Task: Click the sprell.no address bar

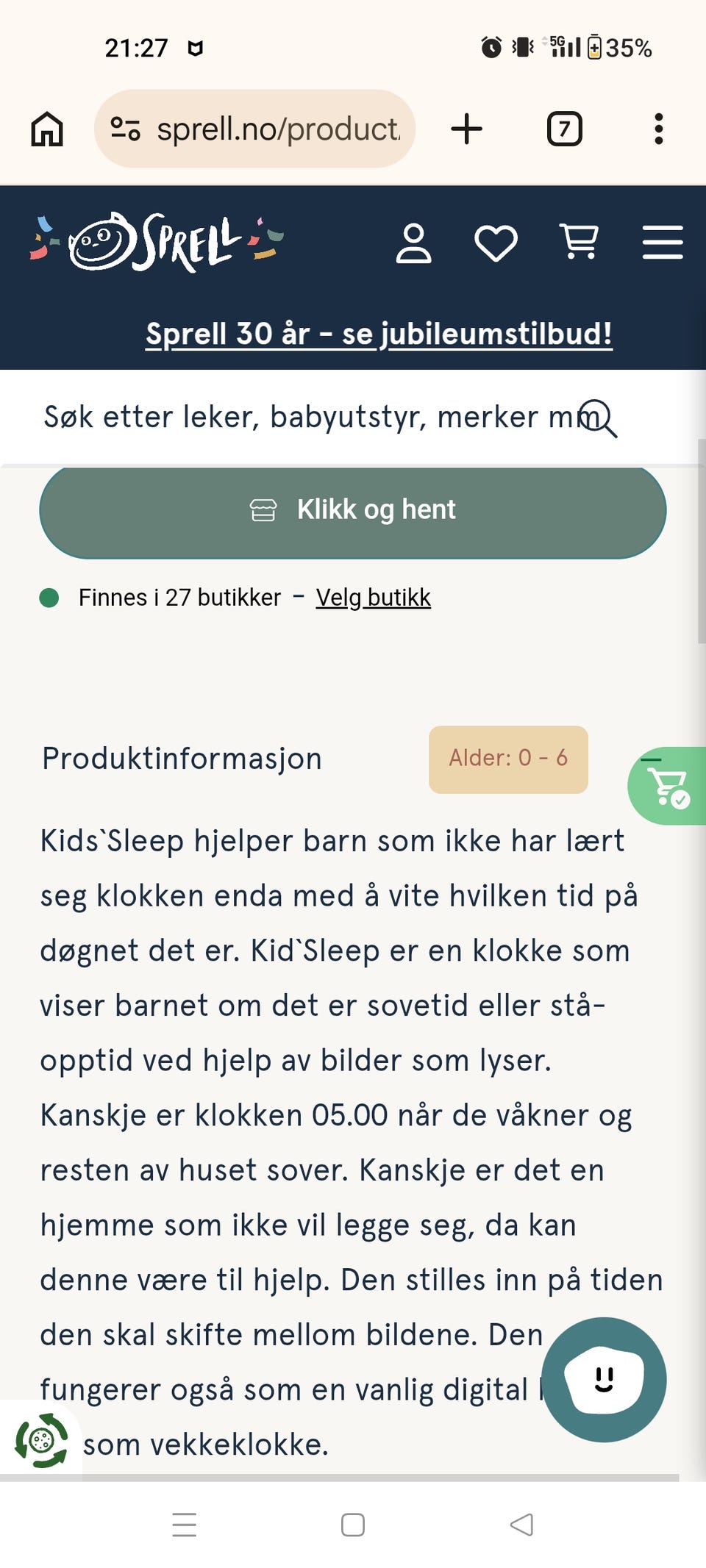Action: point(278,129)
